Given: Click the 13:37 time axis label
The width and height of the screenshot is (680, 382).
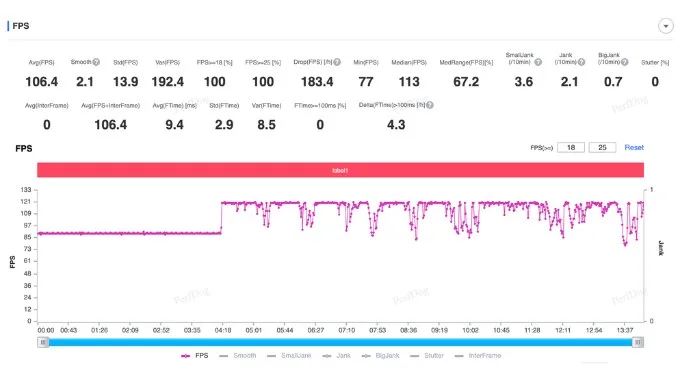Looking at the screenshot, I should [x=625, y=330].
